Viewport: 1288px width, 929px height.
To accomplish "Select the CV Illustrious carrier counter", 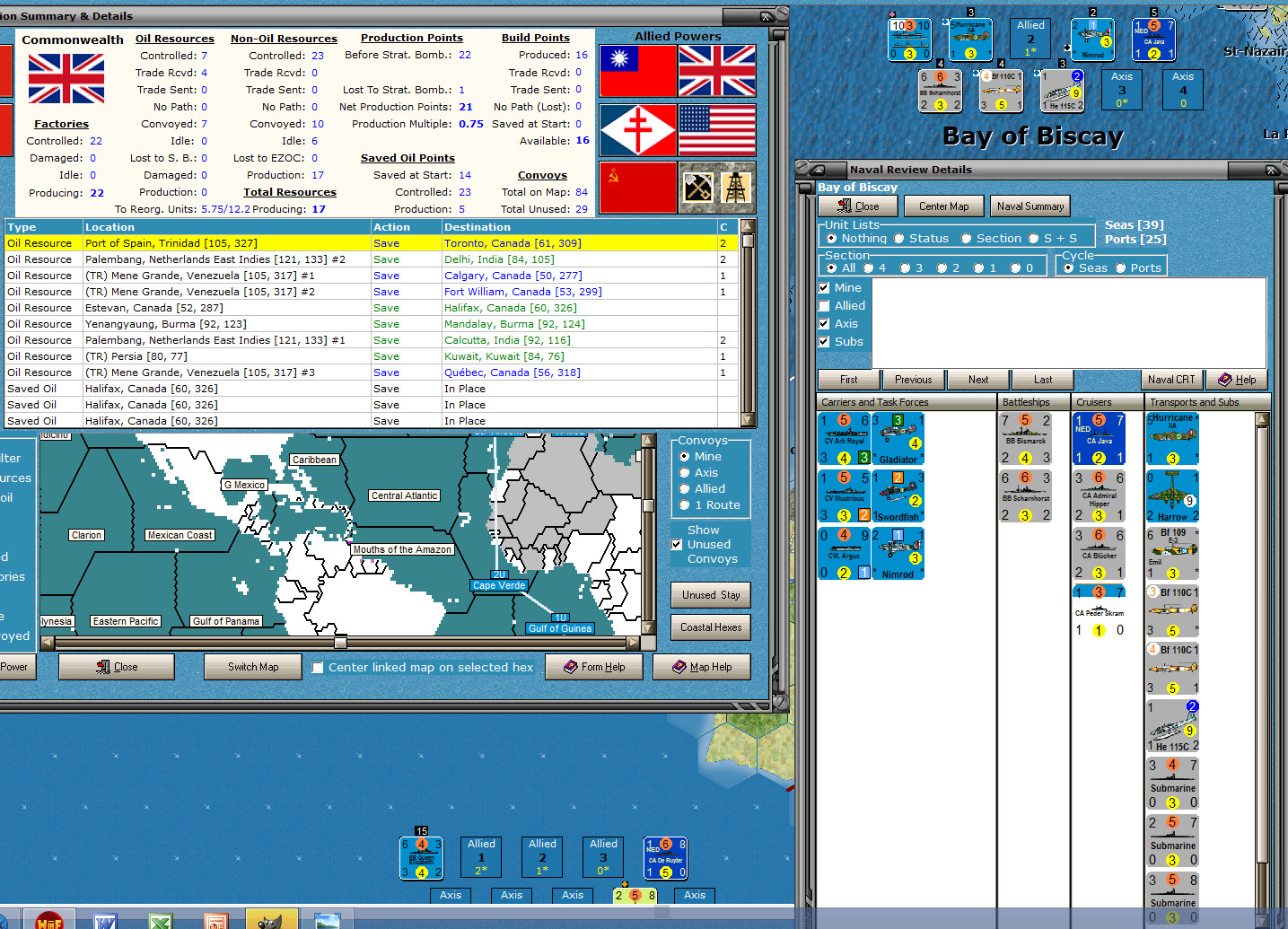I will (x=845, y=496).
